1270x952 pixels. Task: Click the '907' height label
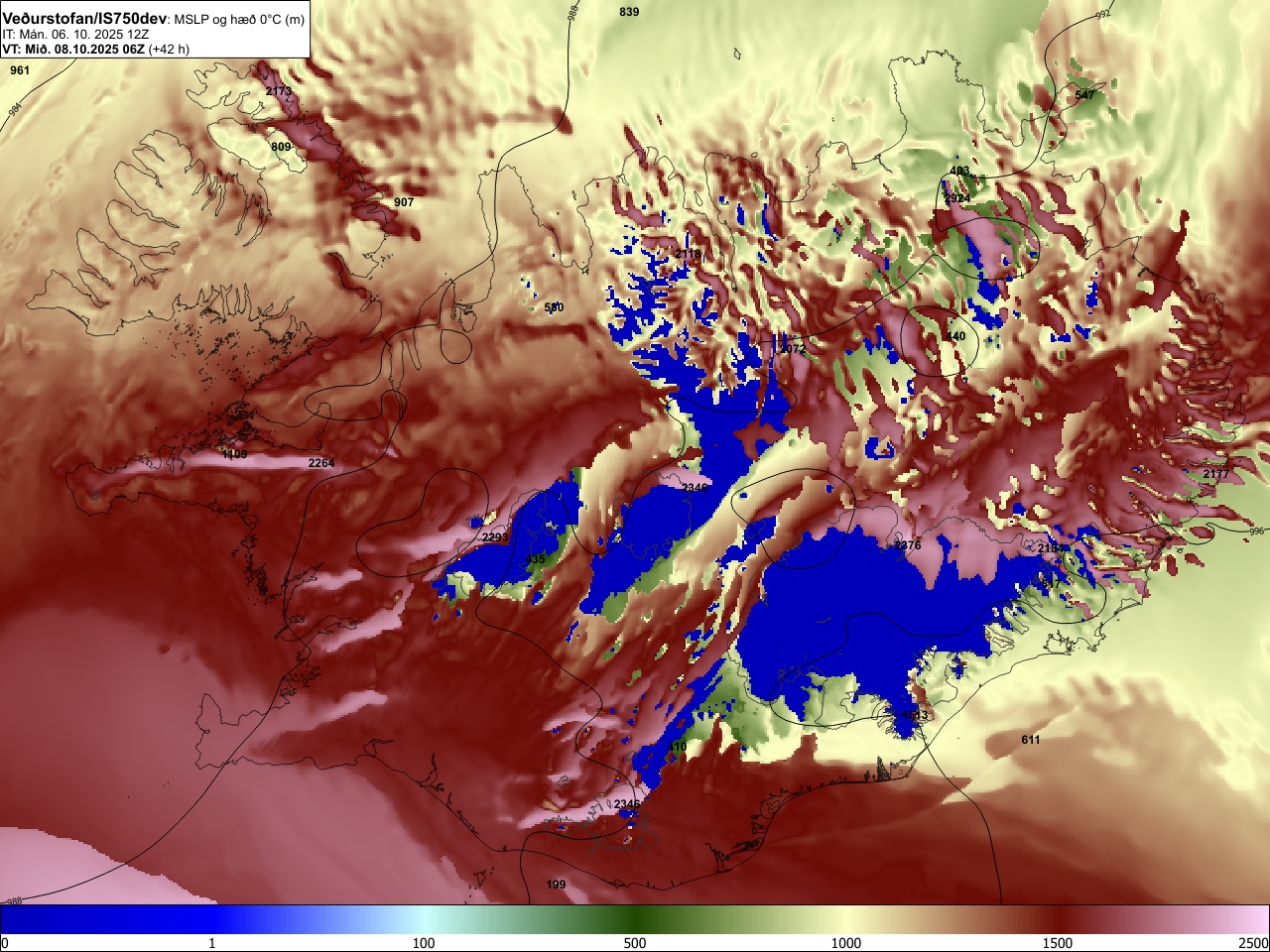(x=404, y=202)
